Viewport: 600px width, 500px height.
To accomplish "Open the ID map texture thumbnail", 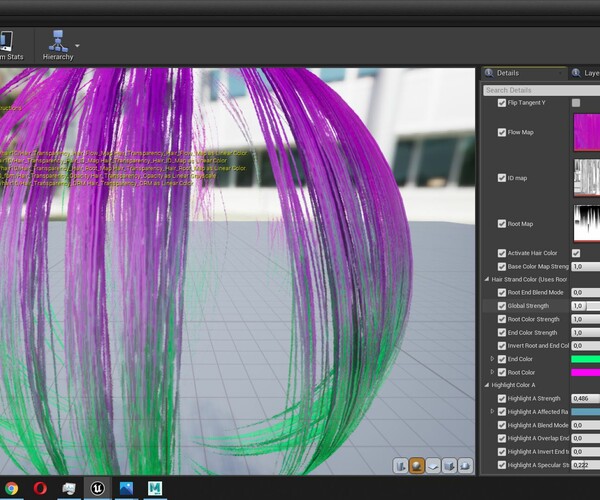I will coord(587,178).
